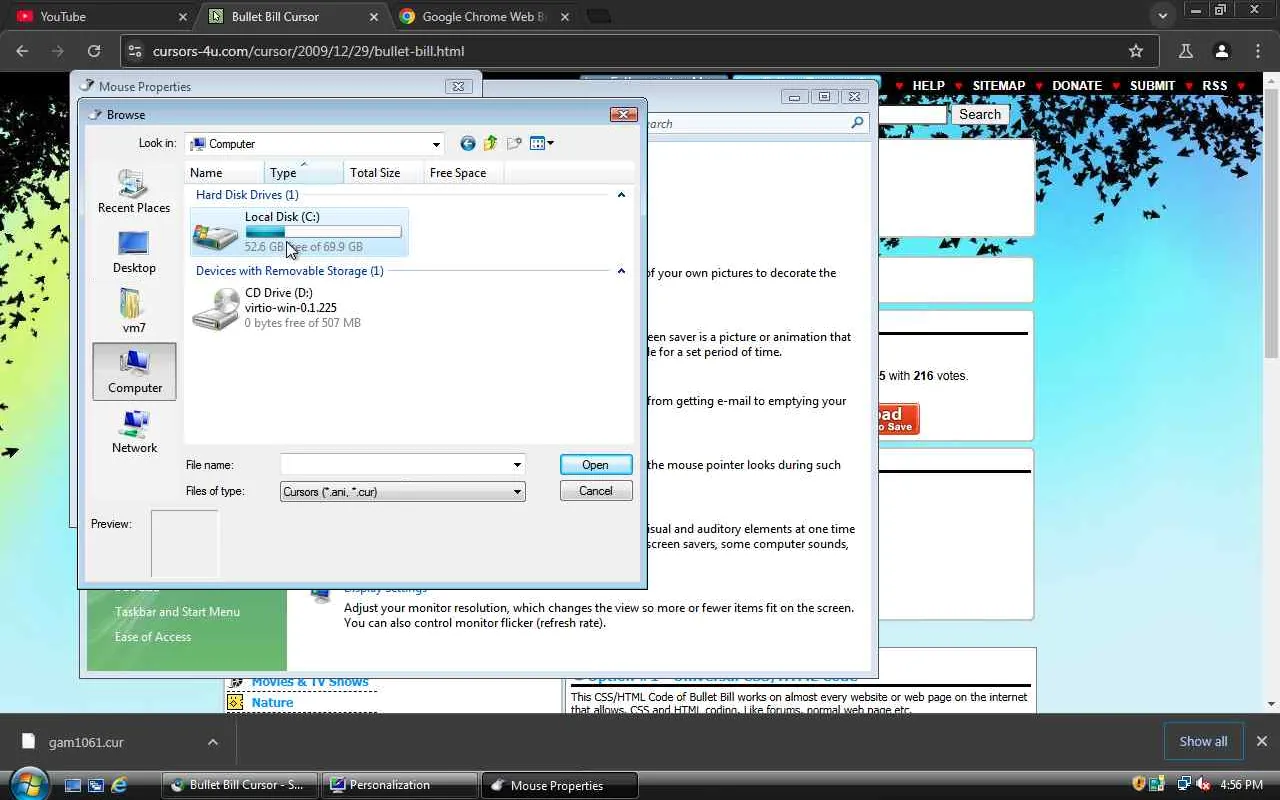Click Open in the Browse dialog

click(x=595, y=465)
